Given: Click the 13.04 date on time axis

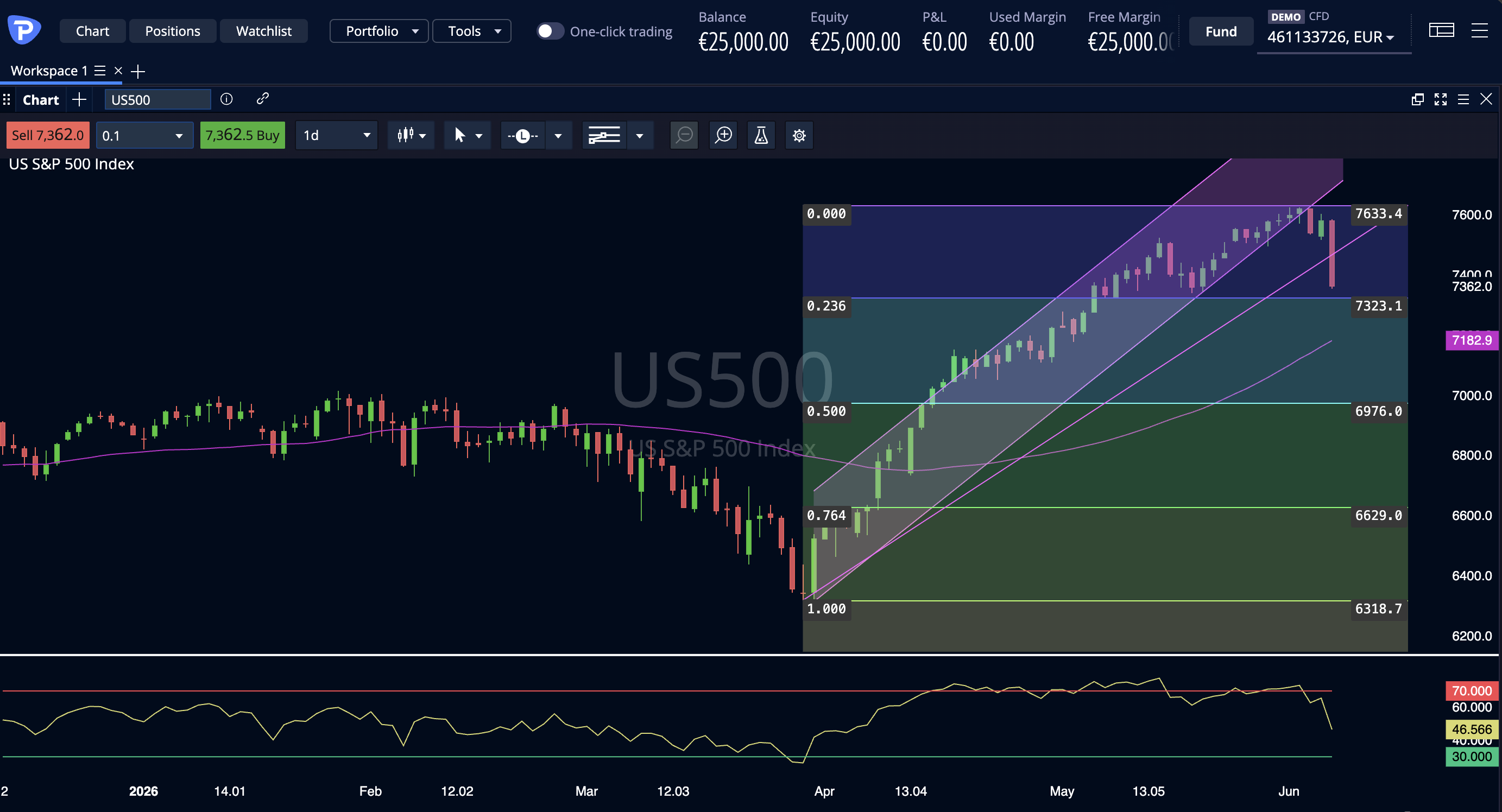Looking at the screenshot, I should [x=911, y=791].
